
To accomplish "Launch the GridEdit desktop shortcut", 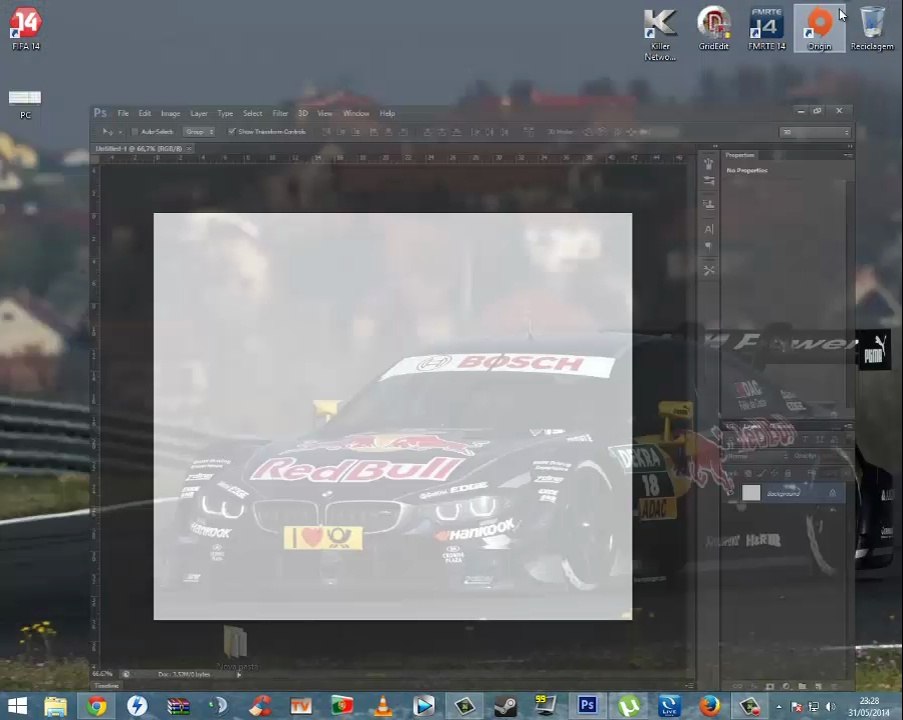I will (714, 29).
